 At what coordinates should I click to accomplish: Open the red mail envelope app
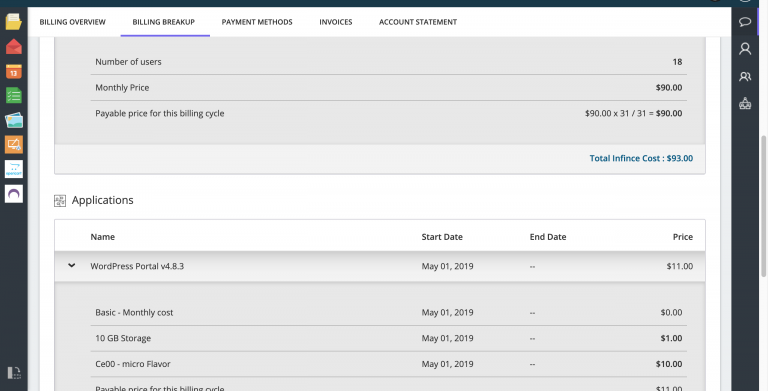(x=14, y=47)
